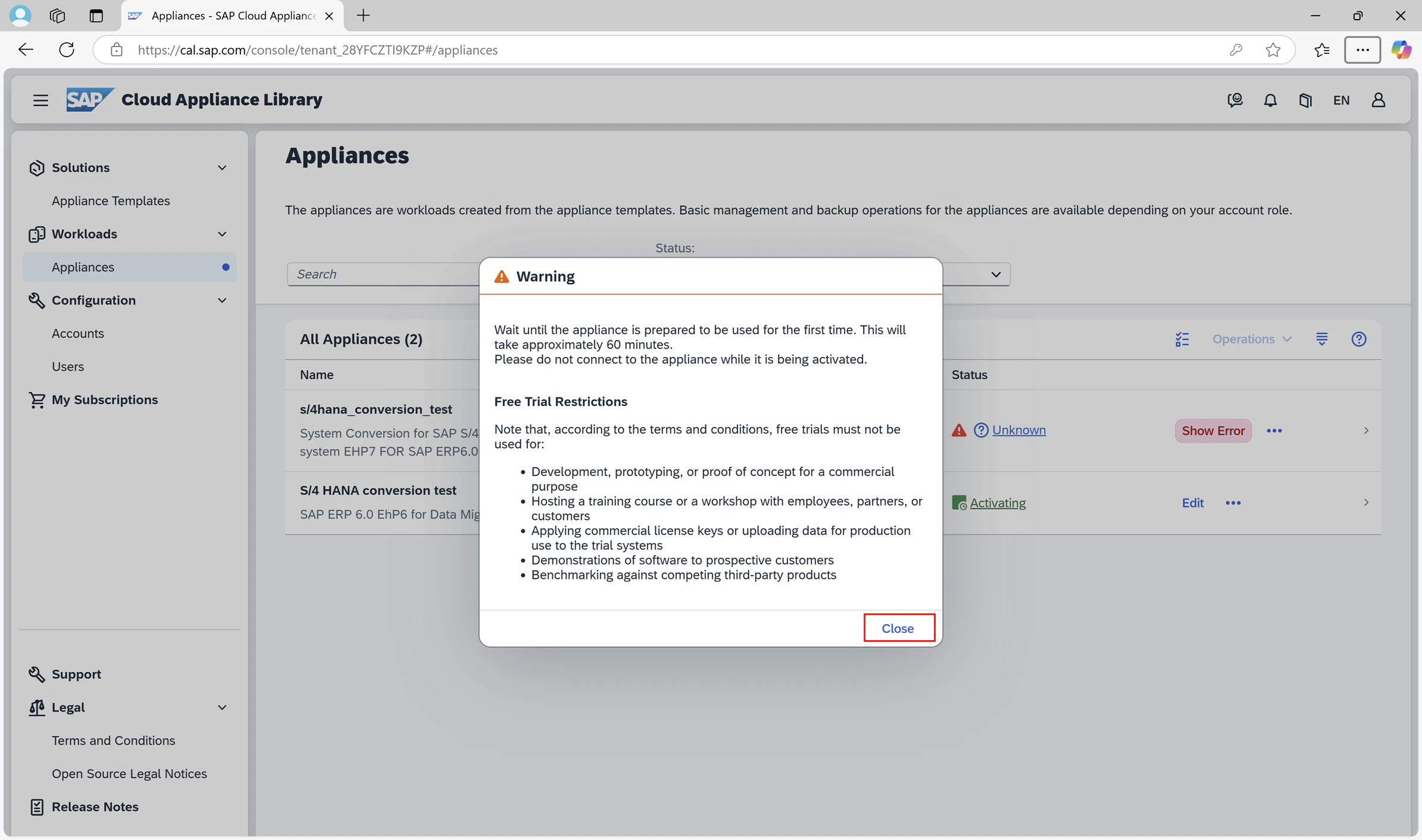Change language via EN button
The image size is (1422, 840).
pyautogui.click(x=1341, y=100)
